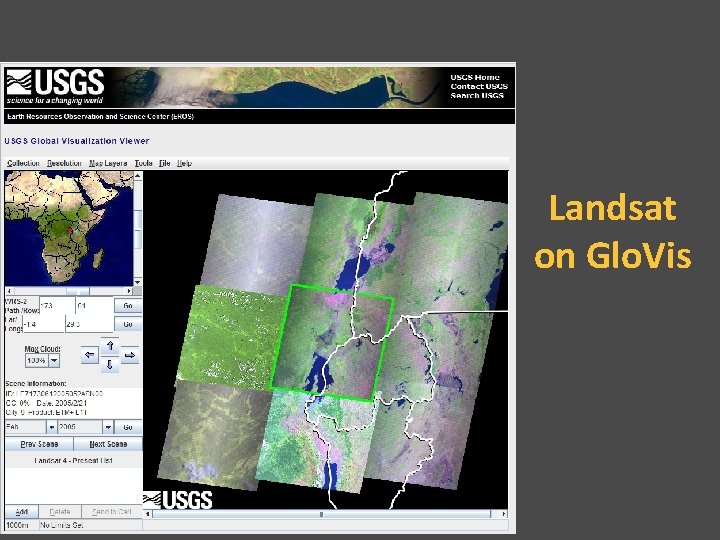Click the overview map scroll-right arrow
Viewport: 720px width, 540px height.
(x=129, y=291)
